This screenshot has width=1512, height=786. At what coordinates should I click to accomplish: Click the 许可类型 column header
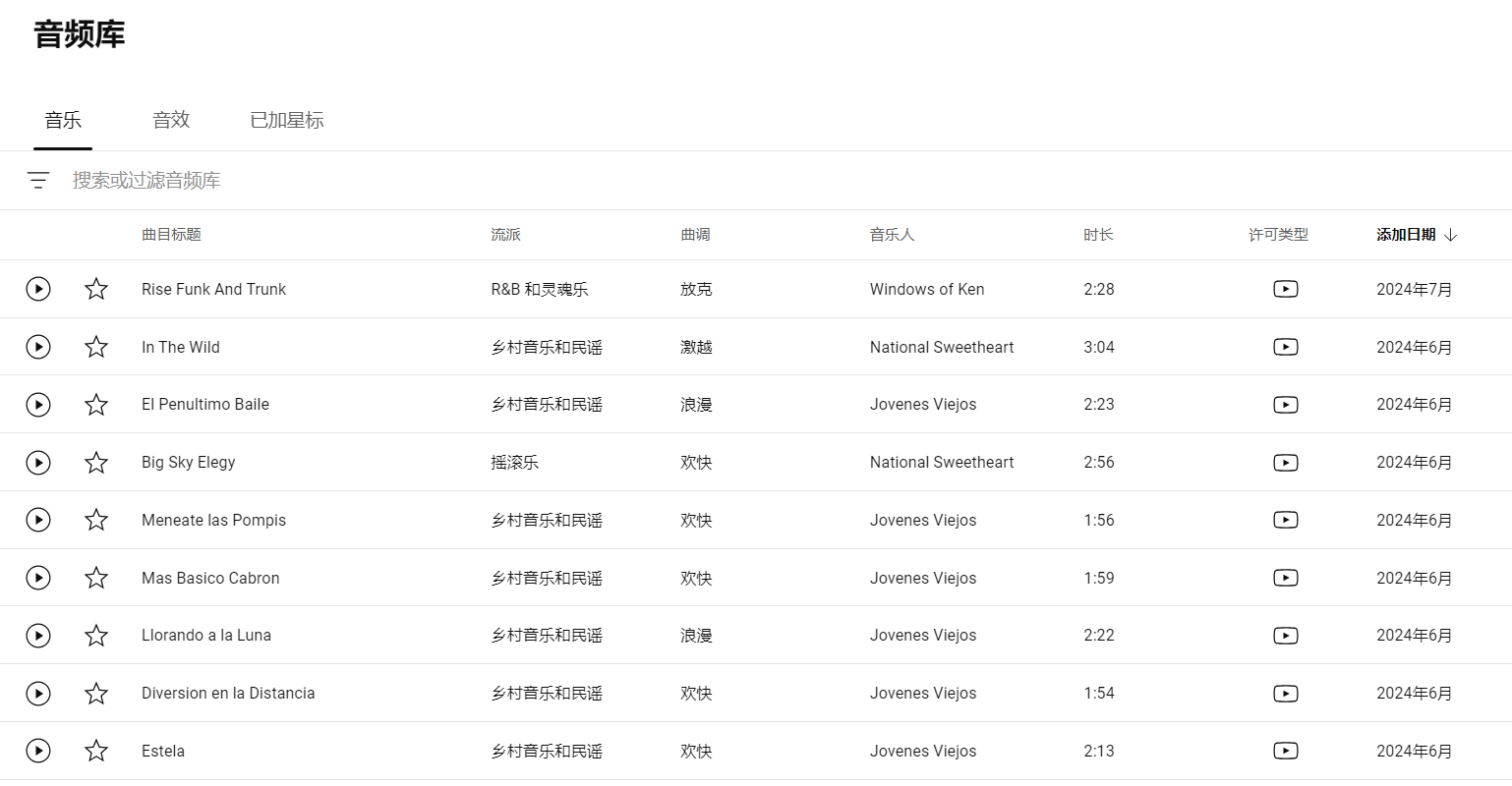(1278, 235)
